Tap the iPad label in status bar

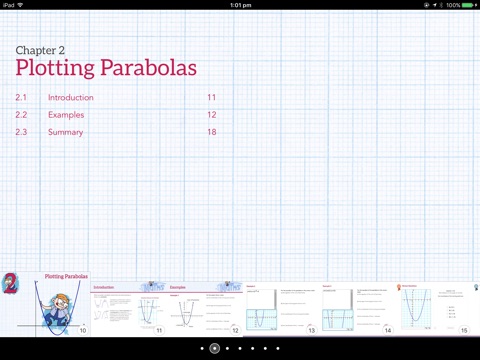pos(9,5)
